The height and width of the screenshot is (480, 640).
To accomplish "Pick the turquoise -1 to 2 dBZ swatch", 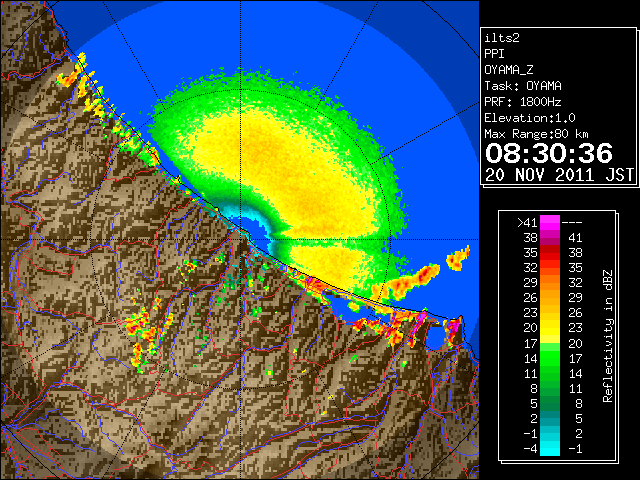I will coord(550,434).
